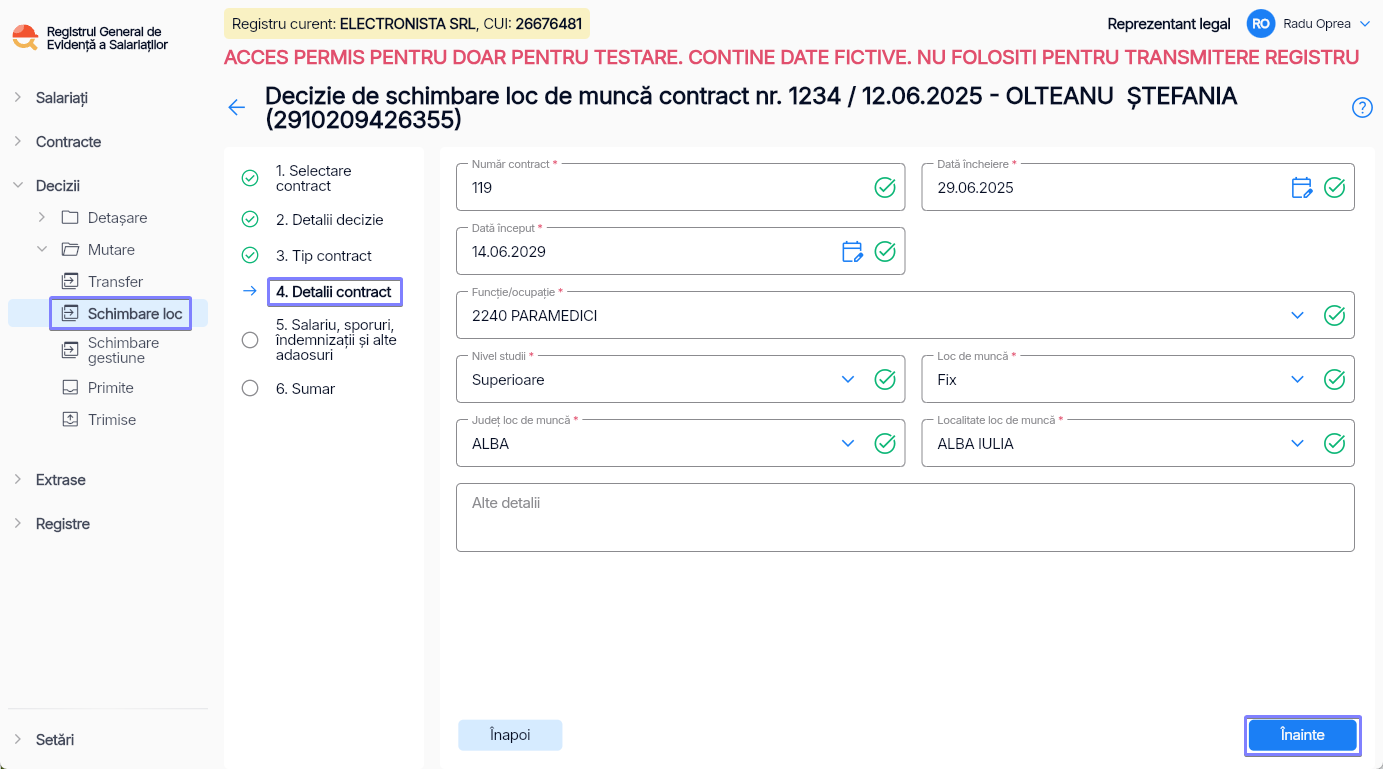The width and height of the screenshot is (1383, 769).
Task: Go to step 3 Tip contract
Action: click(x=323, y=256)
